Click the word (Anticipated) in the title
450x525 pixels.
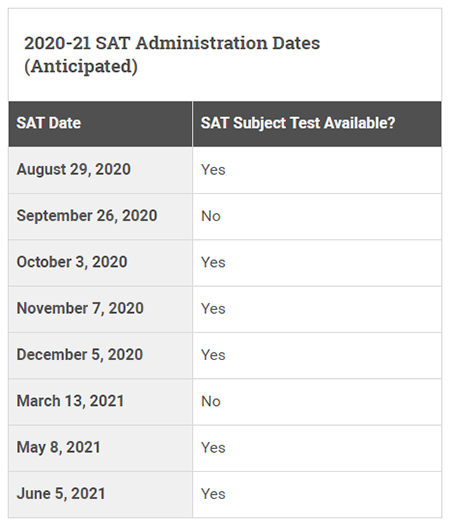(x=81, y=67)
